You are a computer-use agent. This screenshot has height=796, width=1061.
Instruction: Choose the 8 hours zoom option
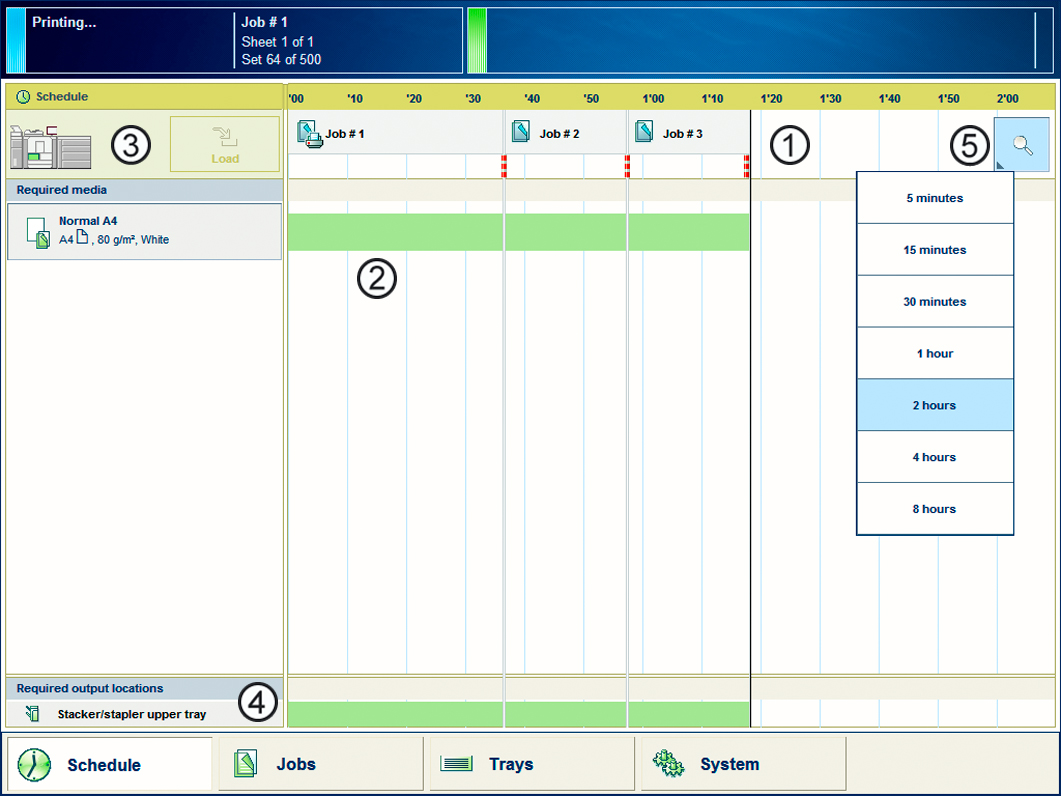935,509
